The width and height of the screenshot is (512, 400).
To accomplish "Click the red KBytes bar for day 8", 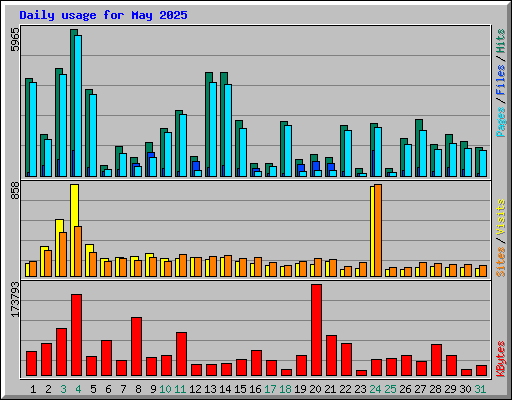I will pos(136,346).
